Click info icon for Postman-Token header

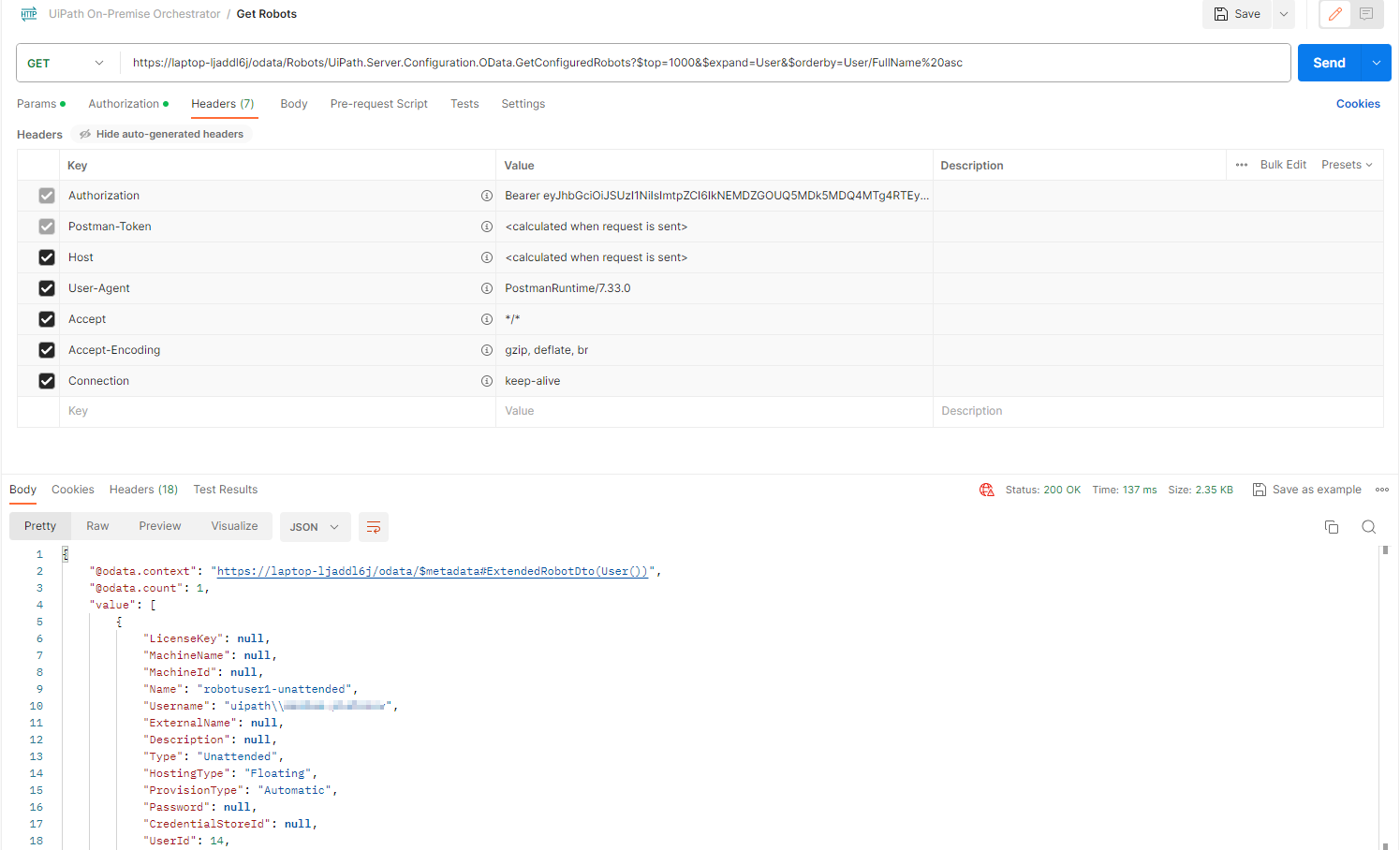487,227
